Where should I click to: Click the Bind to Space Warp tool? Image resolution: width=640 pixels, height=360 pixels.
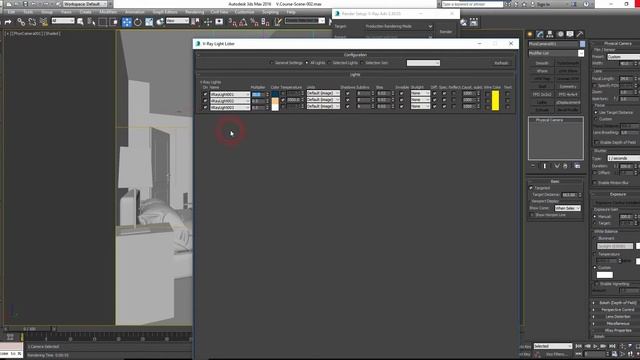44,22
